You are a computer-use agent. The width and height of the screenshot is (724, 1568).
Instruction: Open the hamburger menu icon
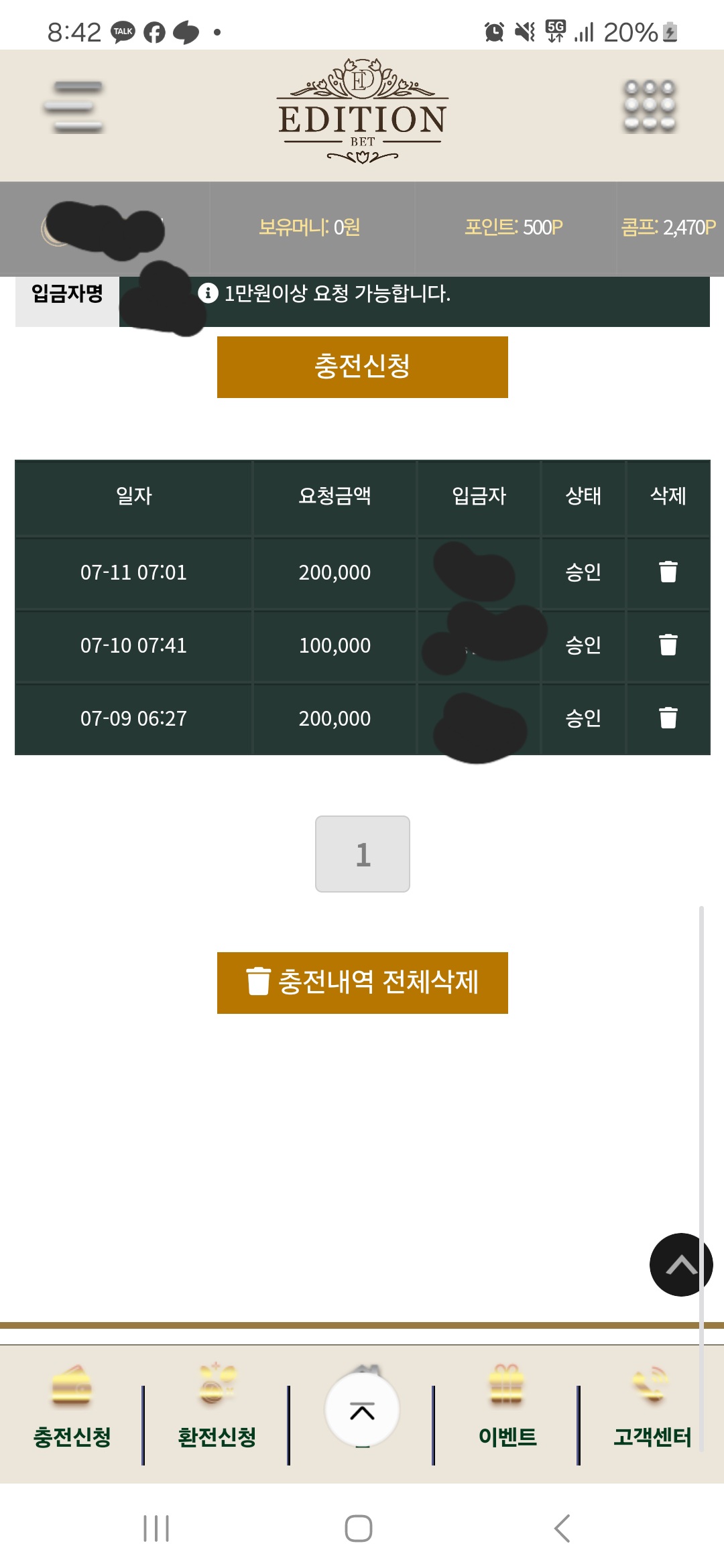coord(74,107)
